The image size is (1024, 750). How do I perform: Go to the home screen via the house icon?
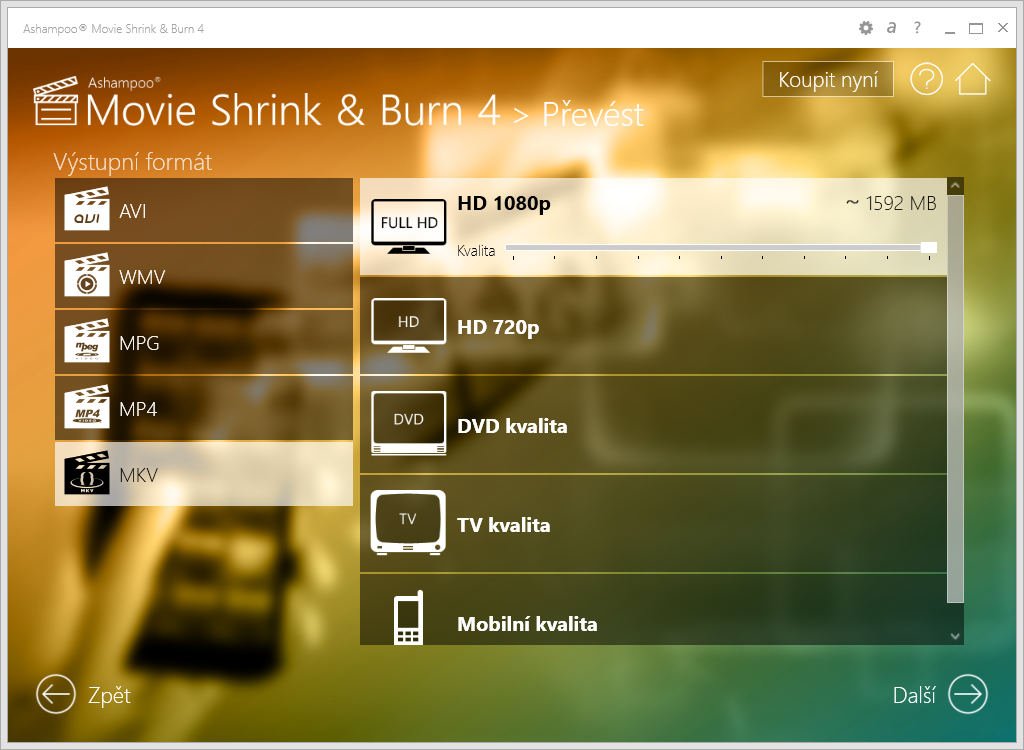972,79
